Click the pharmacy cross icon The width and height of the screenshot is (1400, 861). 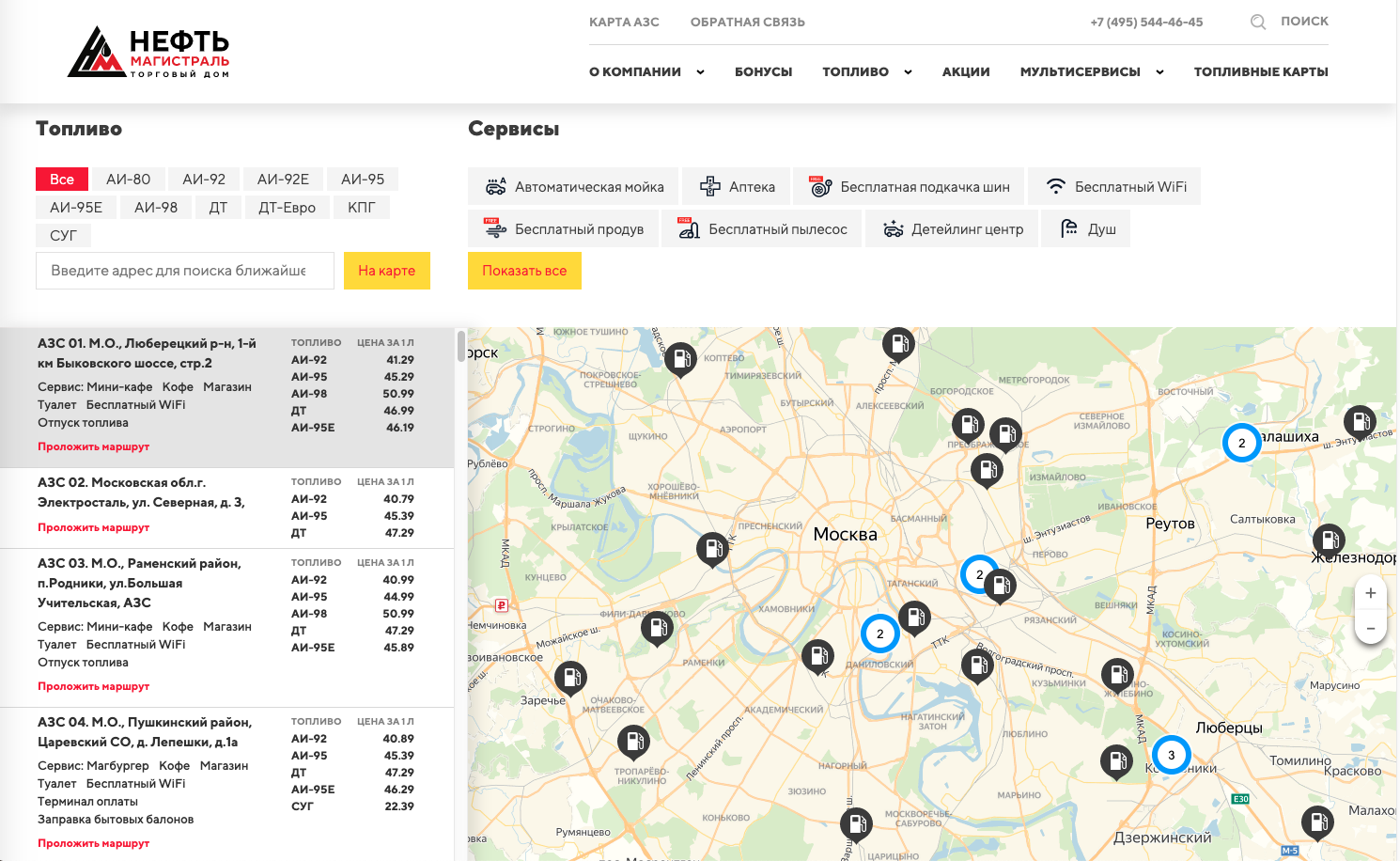click(710, 187)
